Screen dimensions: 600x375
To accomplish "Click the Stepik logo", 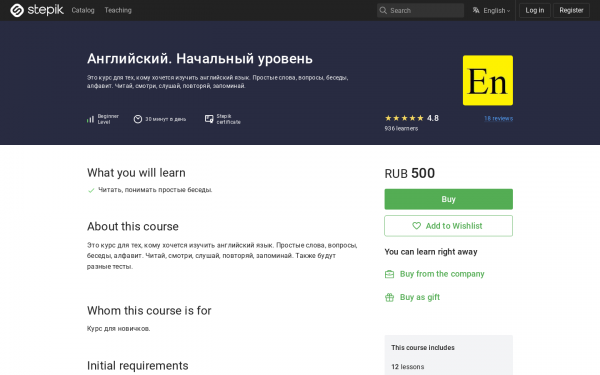I will (x=37, y=10).
